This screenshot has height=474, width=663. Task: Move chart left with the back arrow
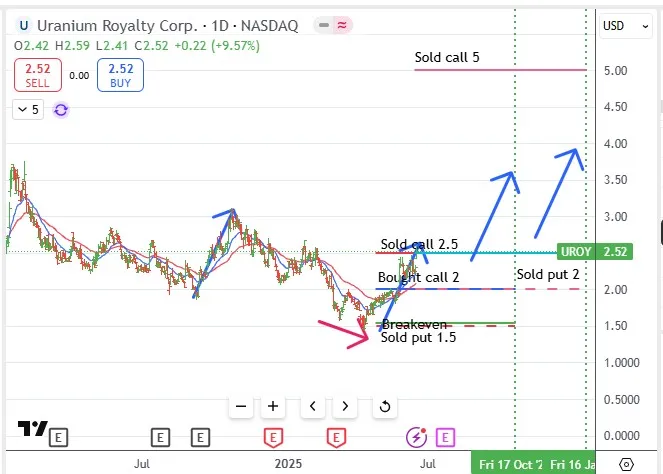[312, 406]
